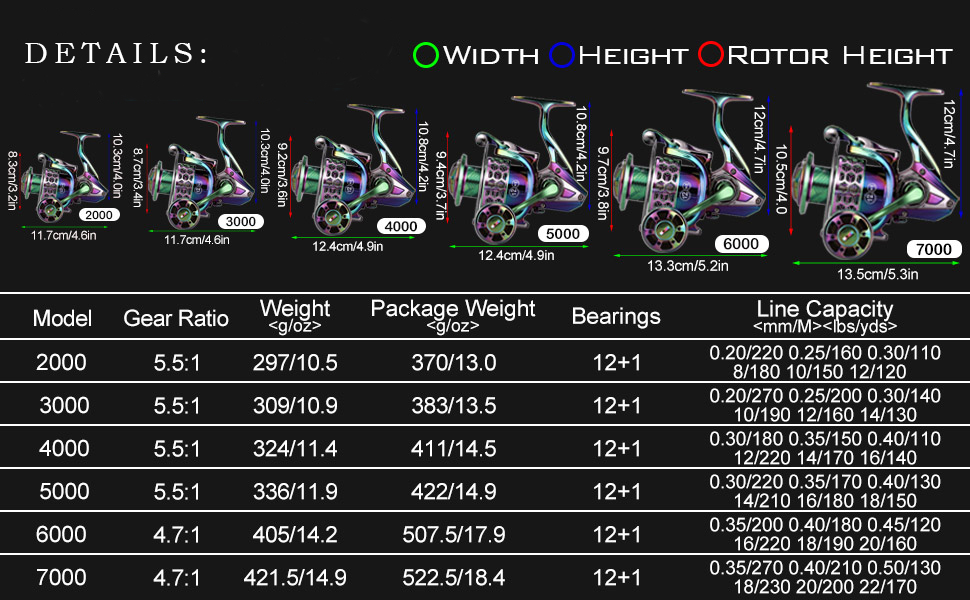Click the 7000 cell in the Model column
Image resolution: width=970 pixels, height=600 pixels.
coord(61,577)
